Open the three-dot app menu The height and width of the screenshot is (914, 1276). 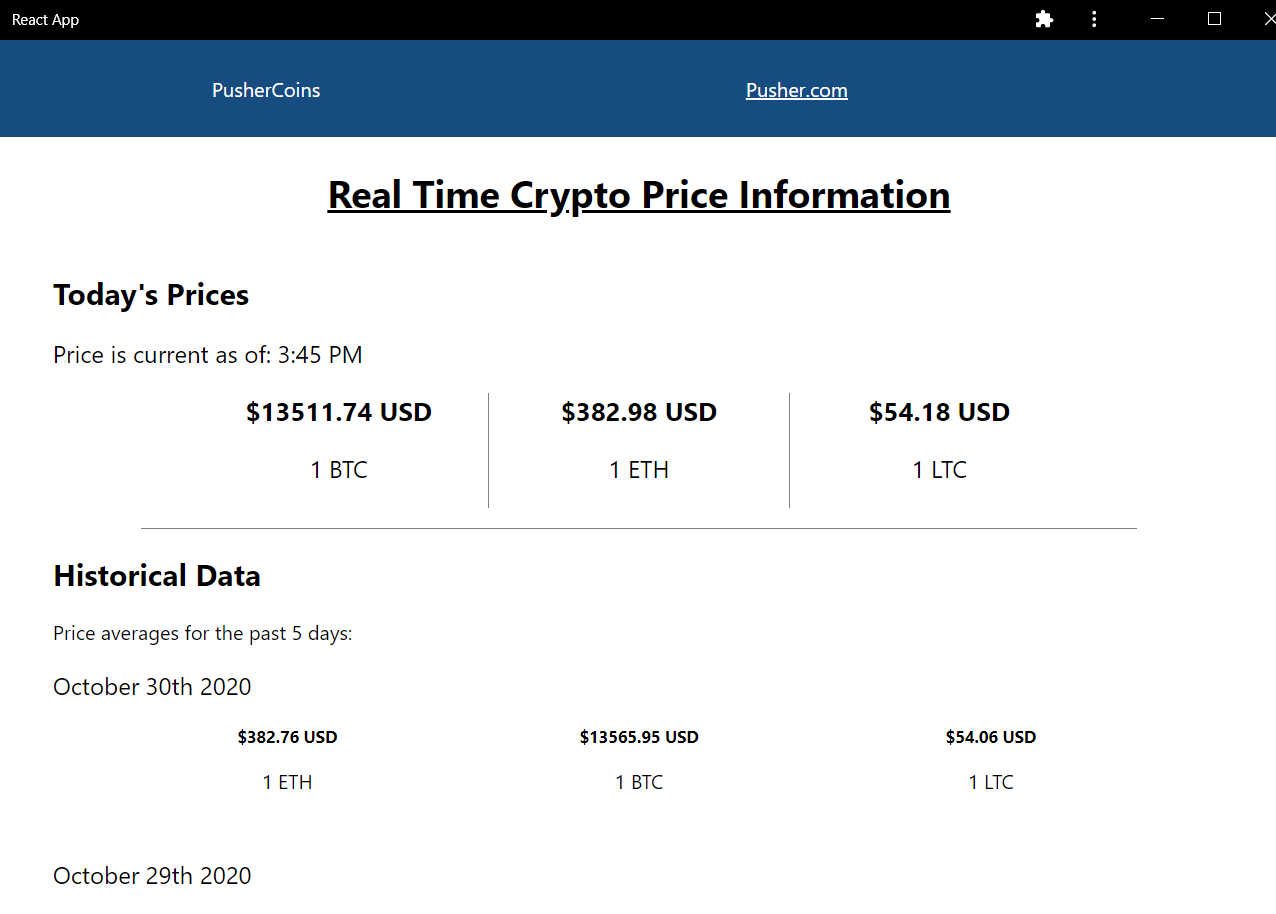point(1095,19)
